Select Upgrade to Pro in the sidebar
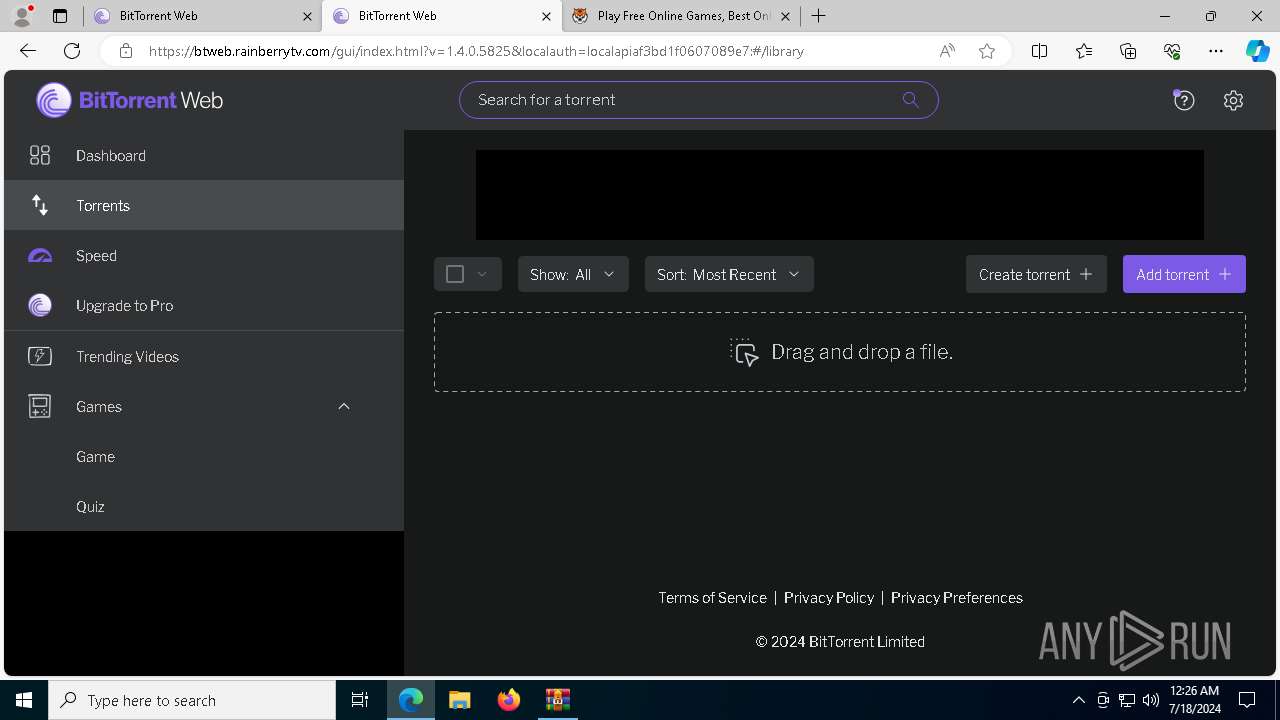Viewport: 1280px width, 720px height. pos(204,306)
